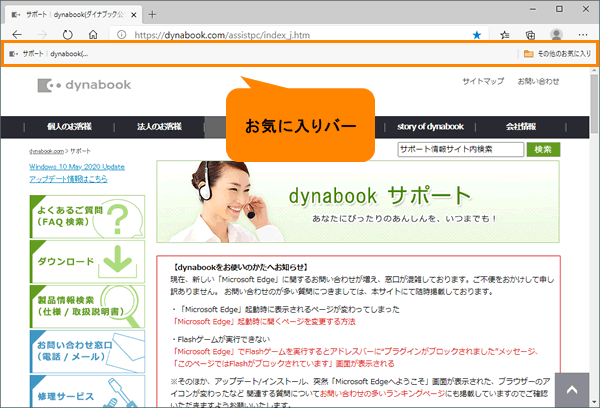
Task: Open お問い合わせ窓口 banner
Action: 87,351
